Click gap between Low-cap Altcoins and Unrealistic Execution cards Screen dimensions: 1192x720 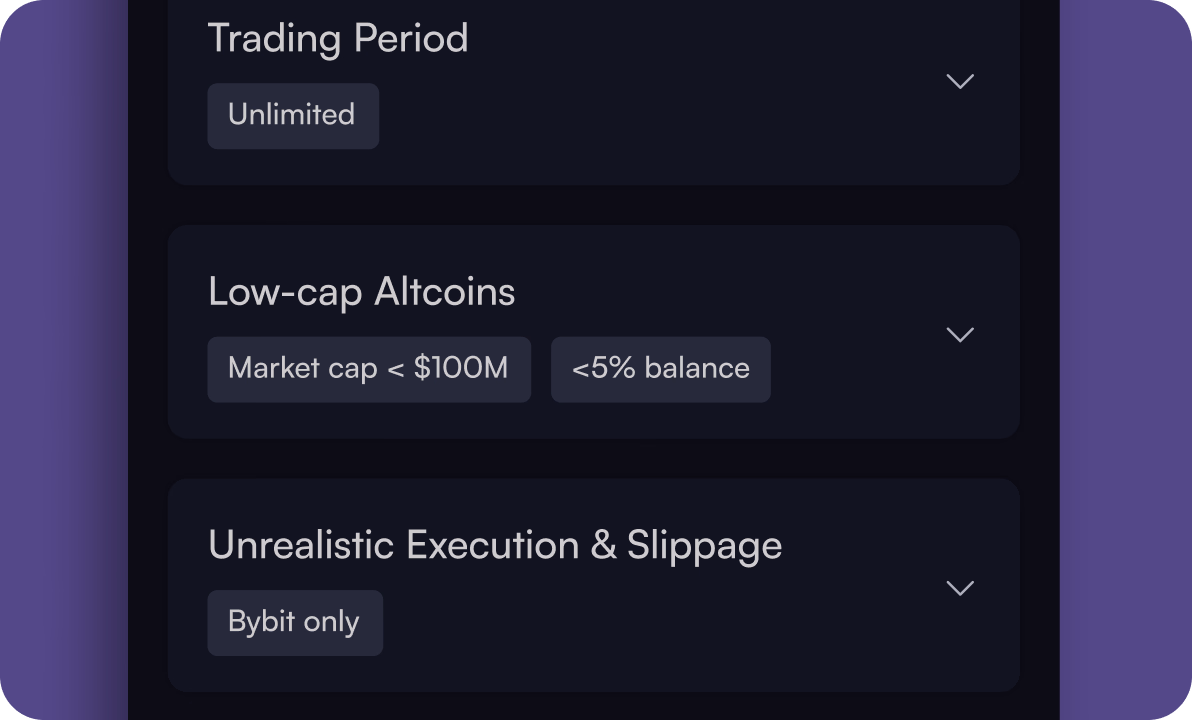pyautogui.click(x=593, y=458)
